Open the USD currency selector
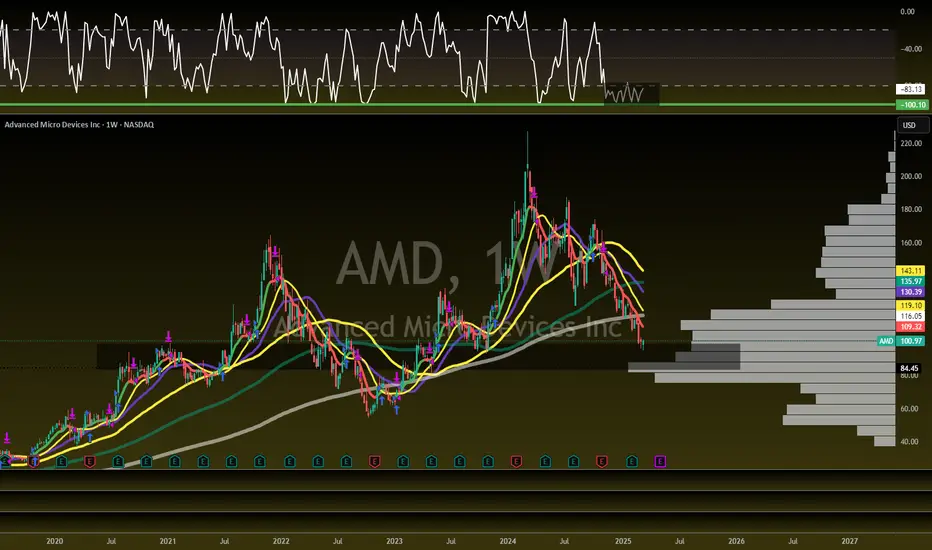 (x=914, y=125)
